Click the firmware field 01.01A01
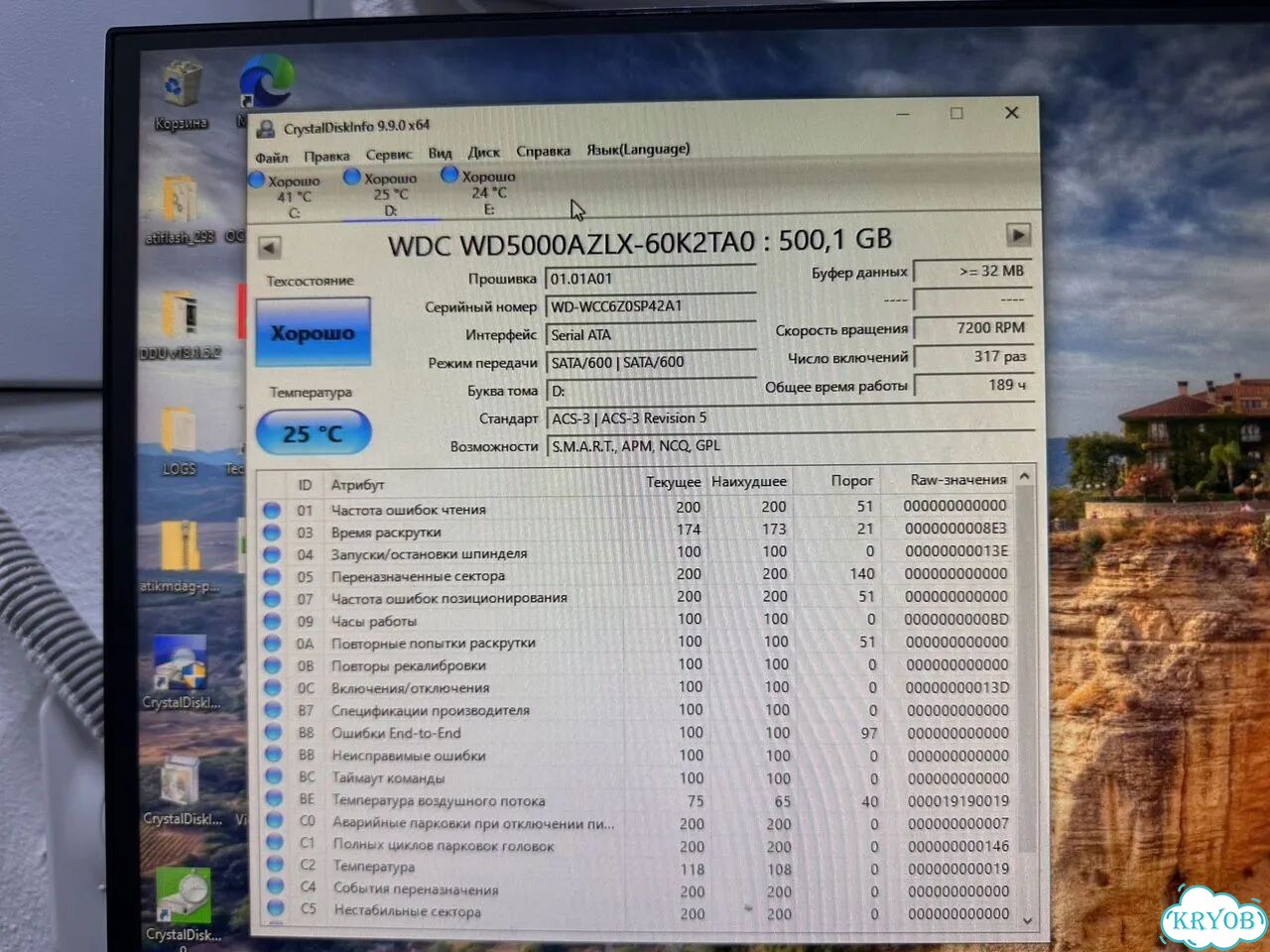Image resolution: width=1270 pixels, height=952 pixels. (651, 279)
